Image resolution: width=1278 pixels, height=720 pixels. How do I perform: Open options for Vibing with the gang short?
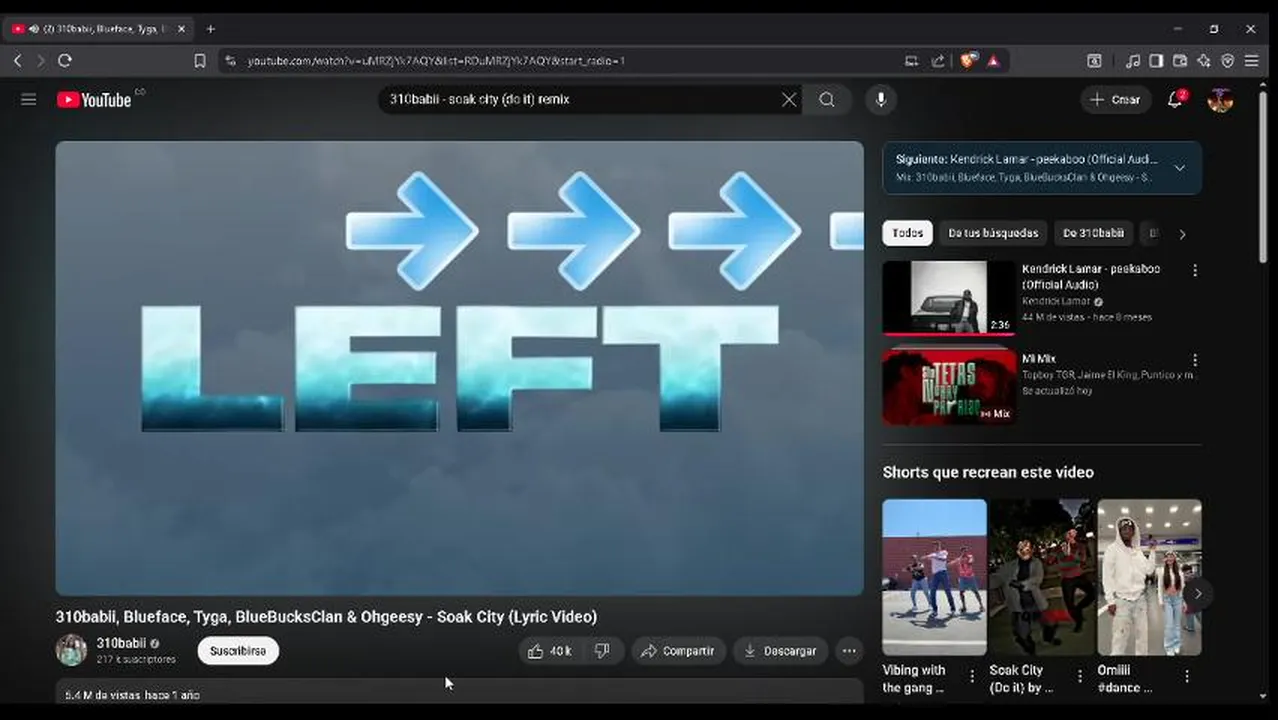click(x=972, y=677)
